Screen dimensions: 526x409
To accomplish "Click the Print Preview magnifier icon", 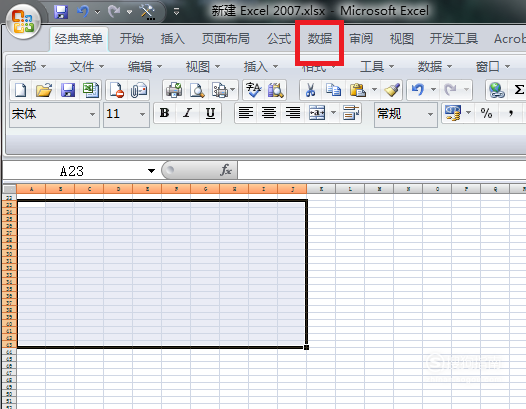I will coord(197,90).
